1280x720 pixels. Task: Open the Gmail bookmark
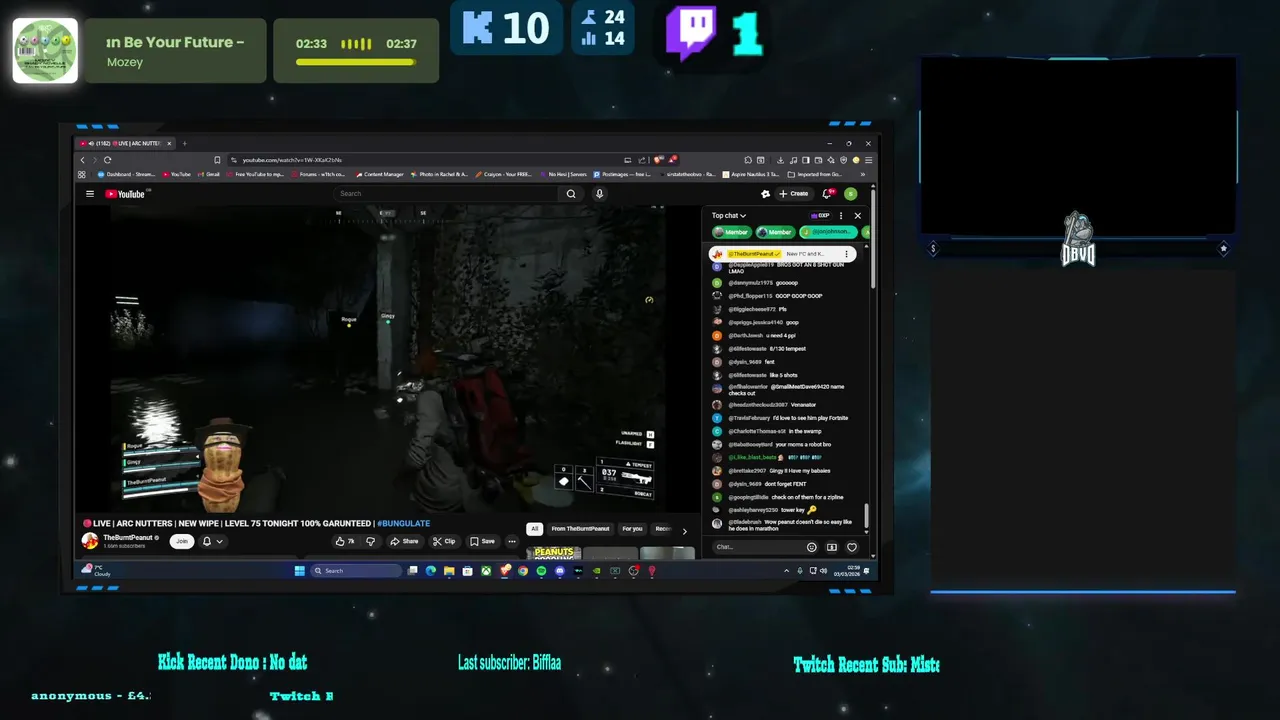[x=209, y=174]
